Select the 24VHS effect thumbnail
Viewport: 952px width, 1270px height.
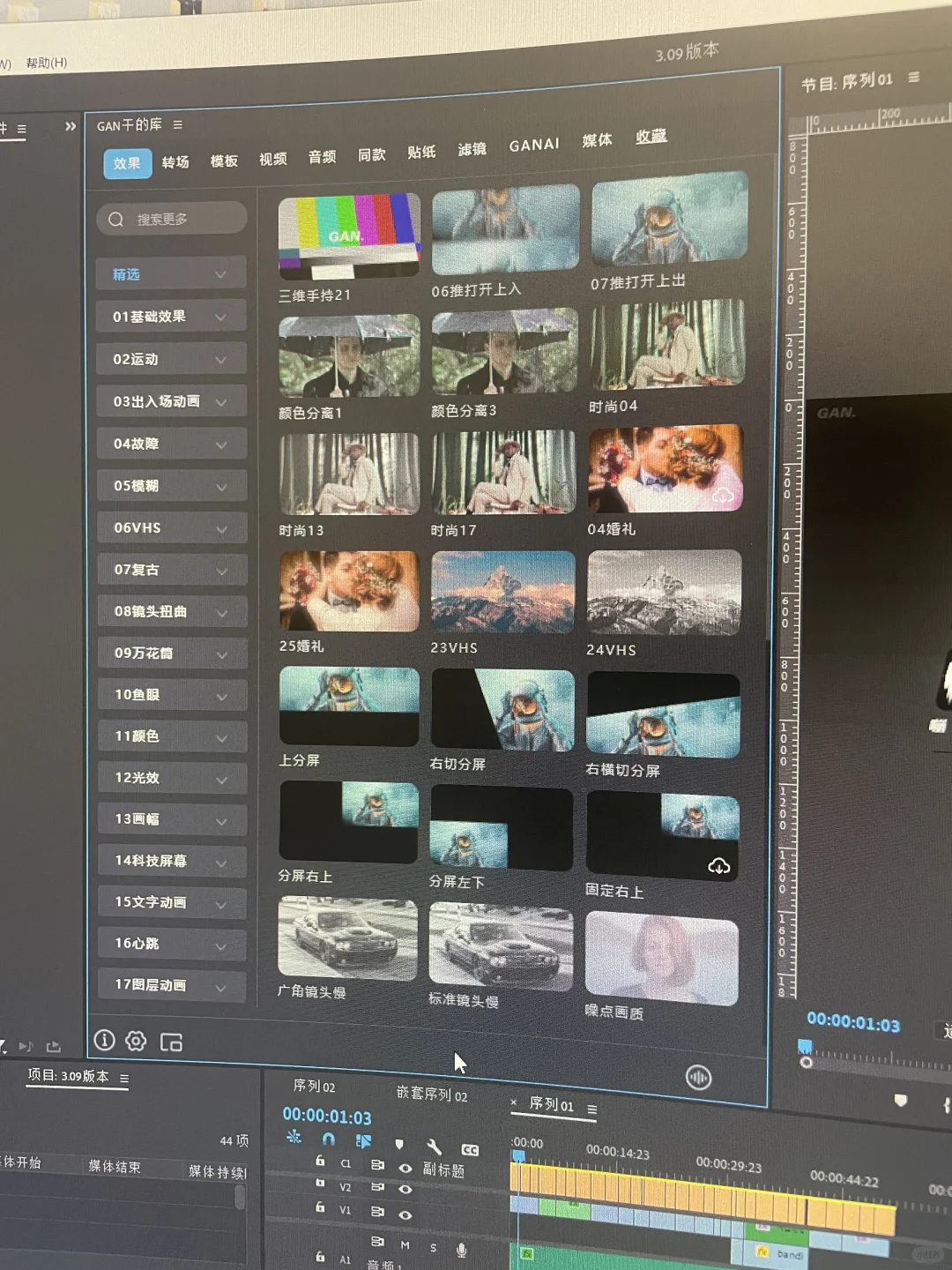[664, 593]
